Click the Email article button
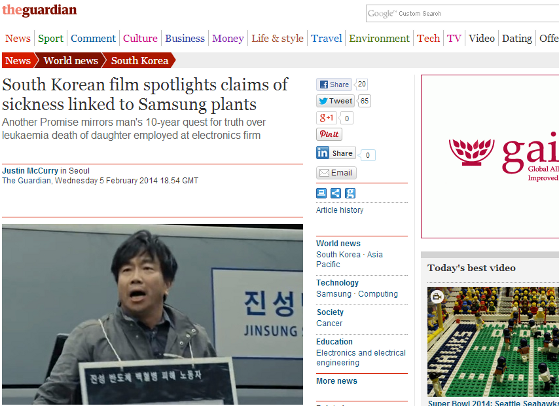 pos(336,173)
